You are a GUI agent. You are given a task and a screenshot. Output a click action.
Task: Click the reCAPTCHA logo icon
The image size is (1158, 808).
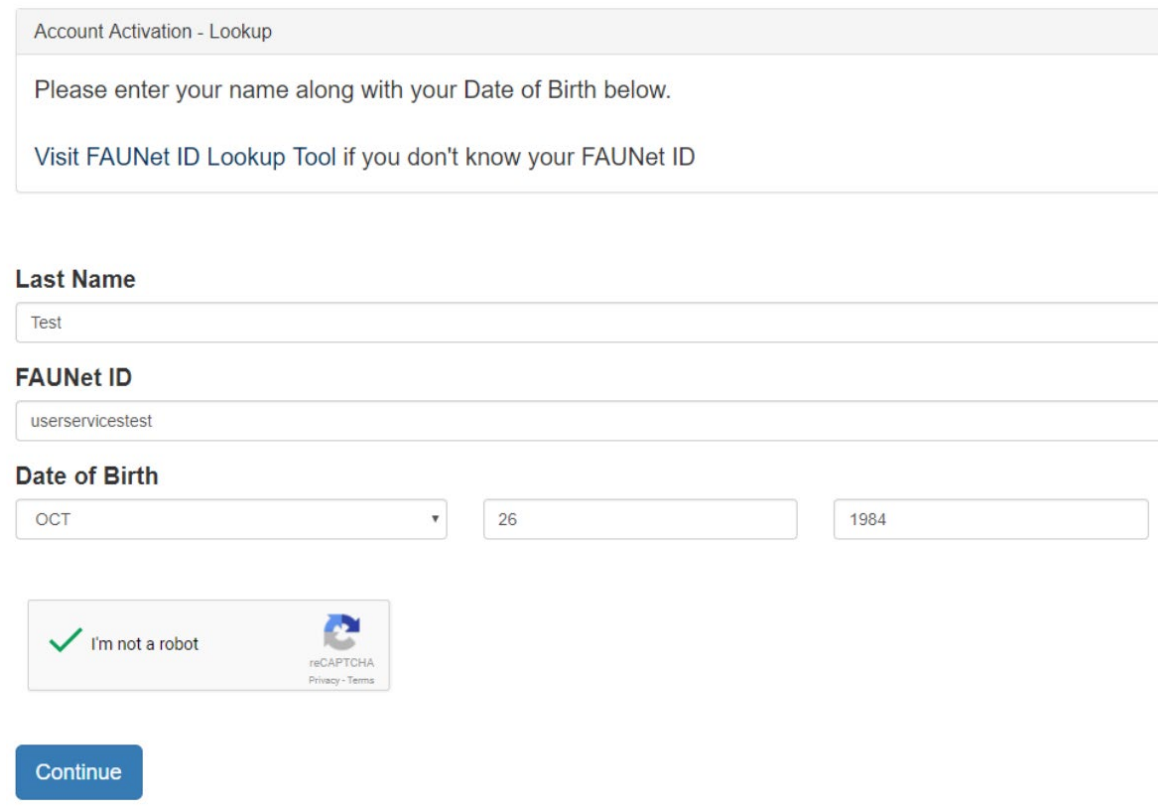[x=341, y=632]
